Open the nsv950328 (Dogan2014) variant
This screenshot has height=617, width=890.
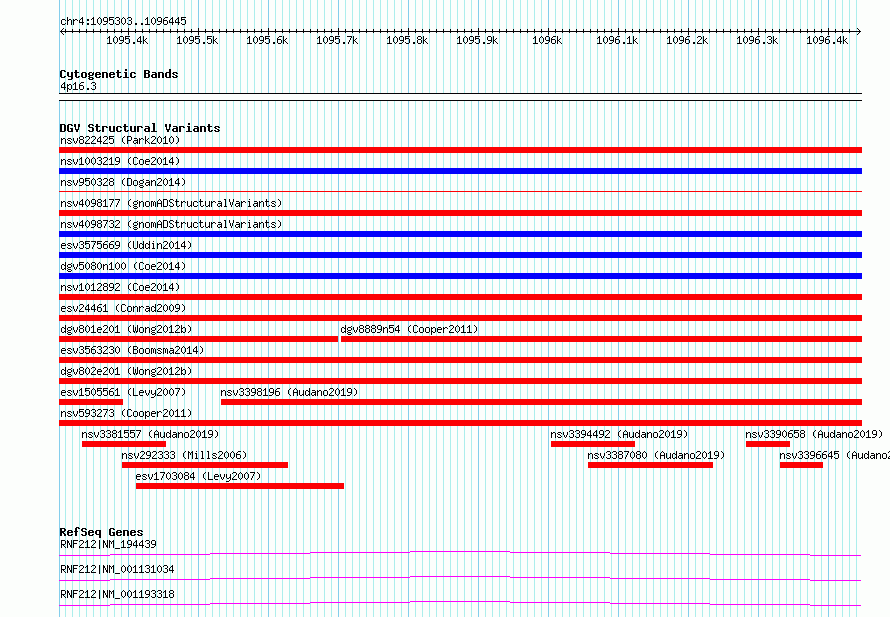(x=123, y=182)
